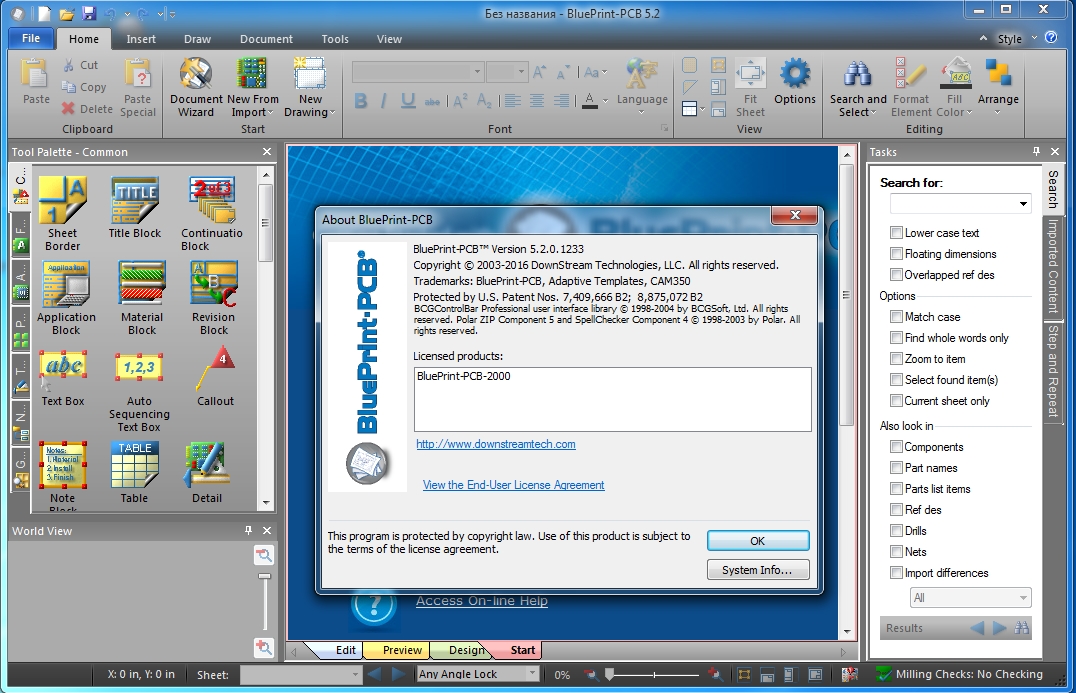
Task: Expand Font group dialog launcher
Action: (664, 128)
